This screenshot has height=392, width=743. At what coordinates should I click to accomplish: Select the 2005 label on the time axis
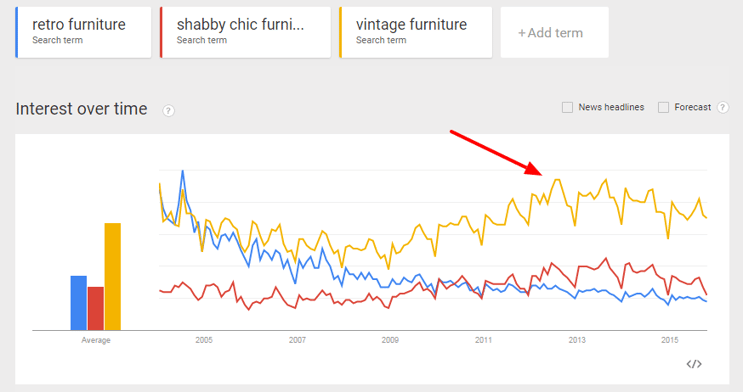pyautogui.click(x=204, y=340)
